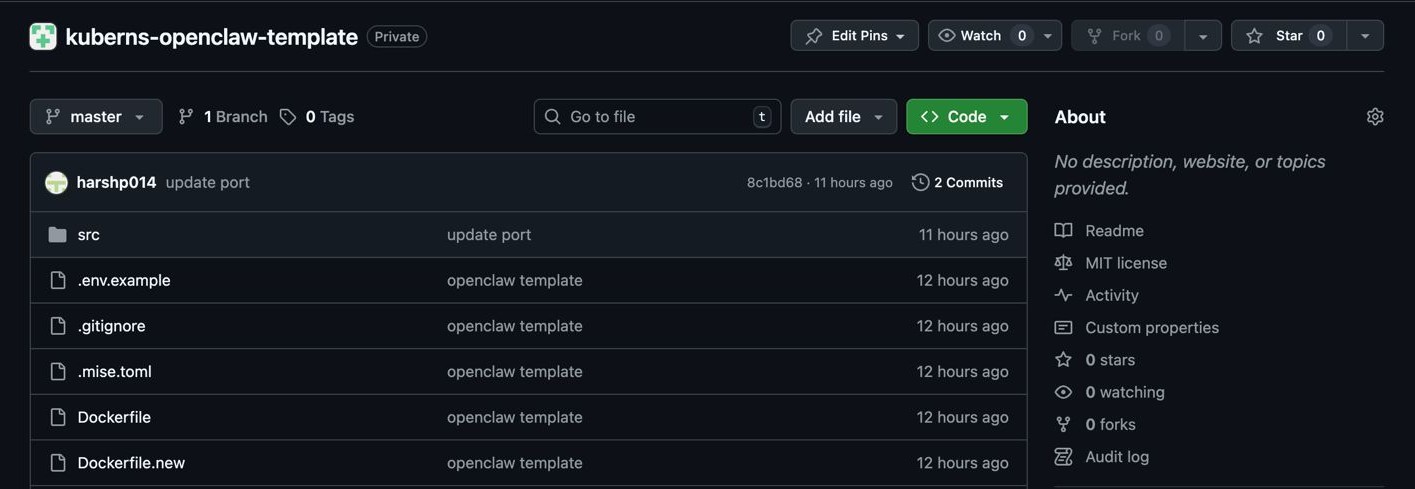Select the Custom properties icon
This screenshot has width=1415, height=489.
click(x=1063, y=328)
